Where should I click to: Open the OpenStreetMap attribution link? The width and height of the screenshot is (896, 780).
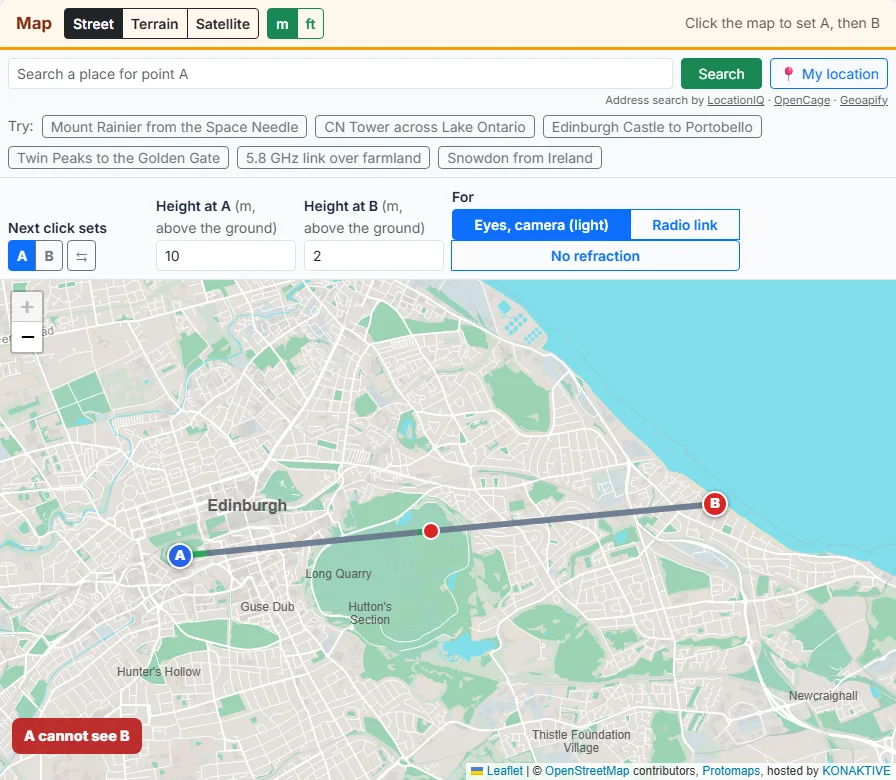[x=587, y=770]
